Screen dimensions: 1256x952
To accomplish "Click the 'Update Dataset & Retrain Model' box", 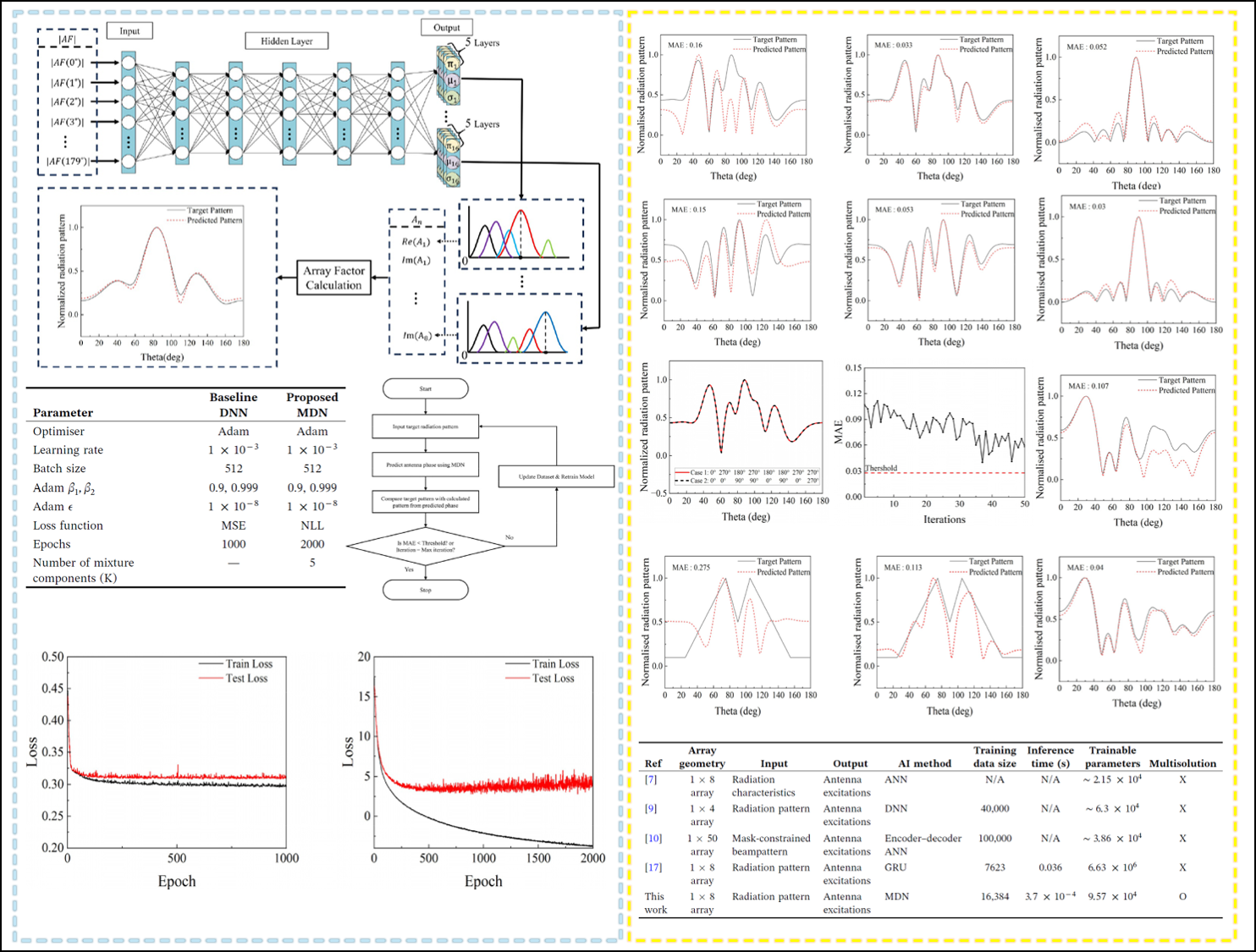I will [x=557, y=476].
